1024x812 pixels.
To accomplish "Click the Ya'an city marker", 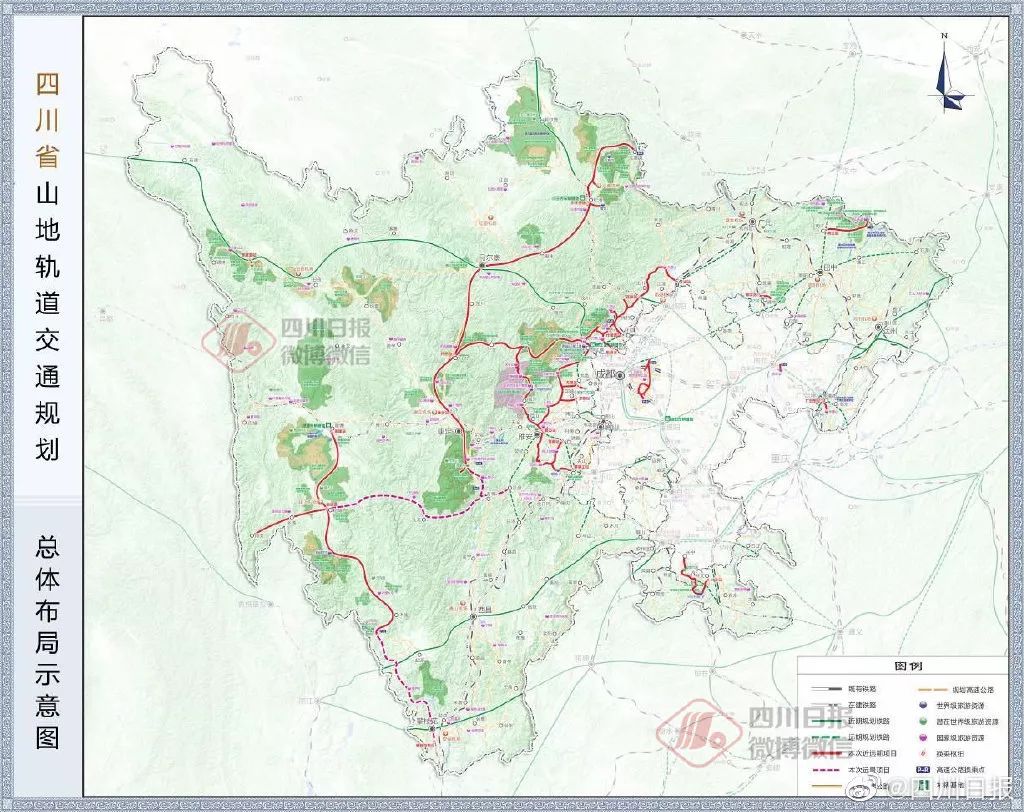I will 537,434.
